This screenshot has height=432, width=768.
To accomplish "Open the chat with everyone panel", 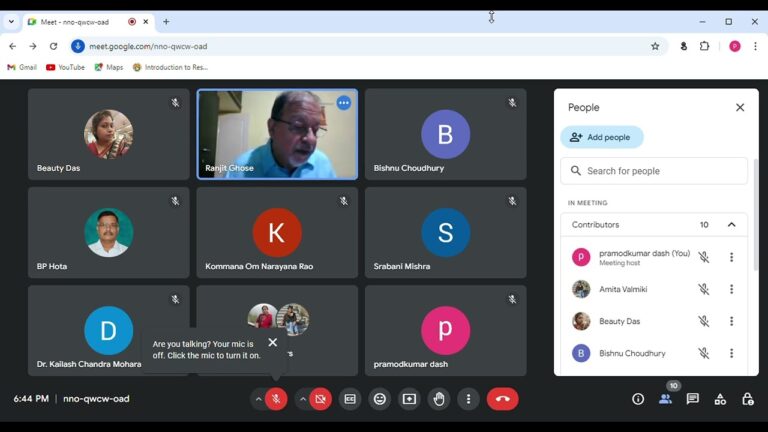I will pos(692,399).
